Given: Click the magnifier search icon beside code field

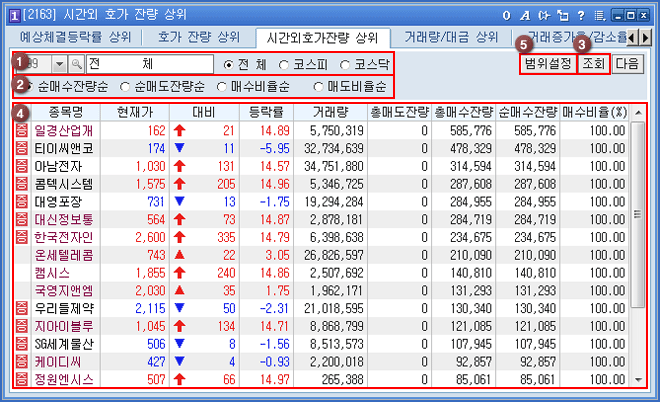Looking at the screenshot, I should [76, 63].
